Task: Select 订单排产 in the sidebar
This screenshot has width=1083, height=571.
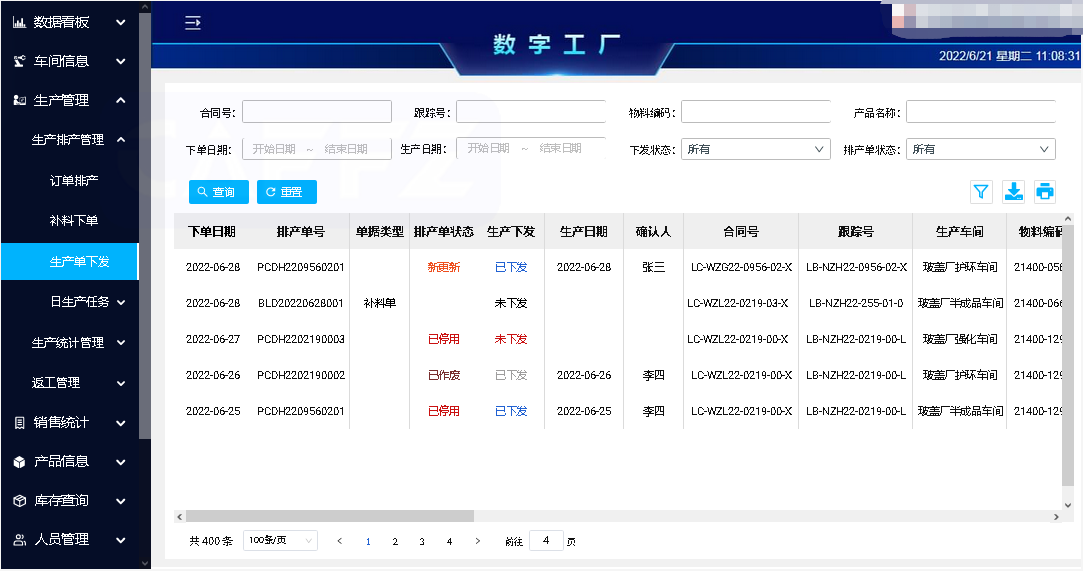Action: pyautogui.click(x=74, y=181)
